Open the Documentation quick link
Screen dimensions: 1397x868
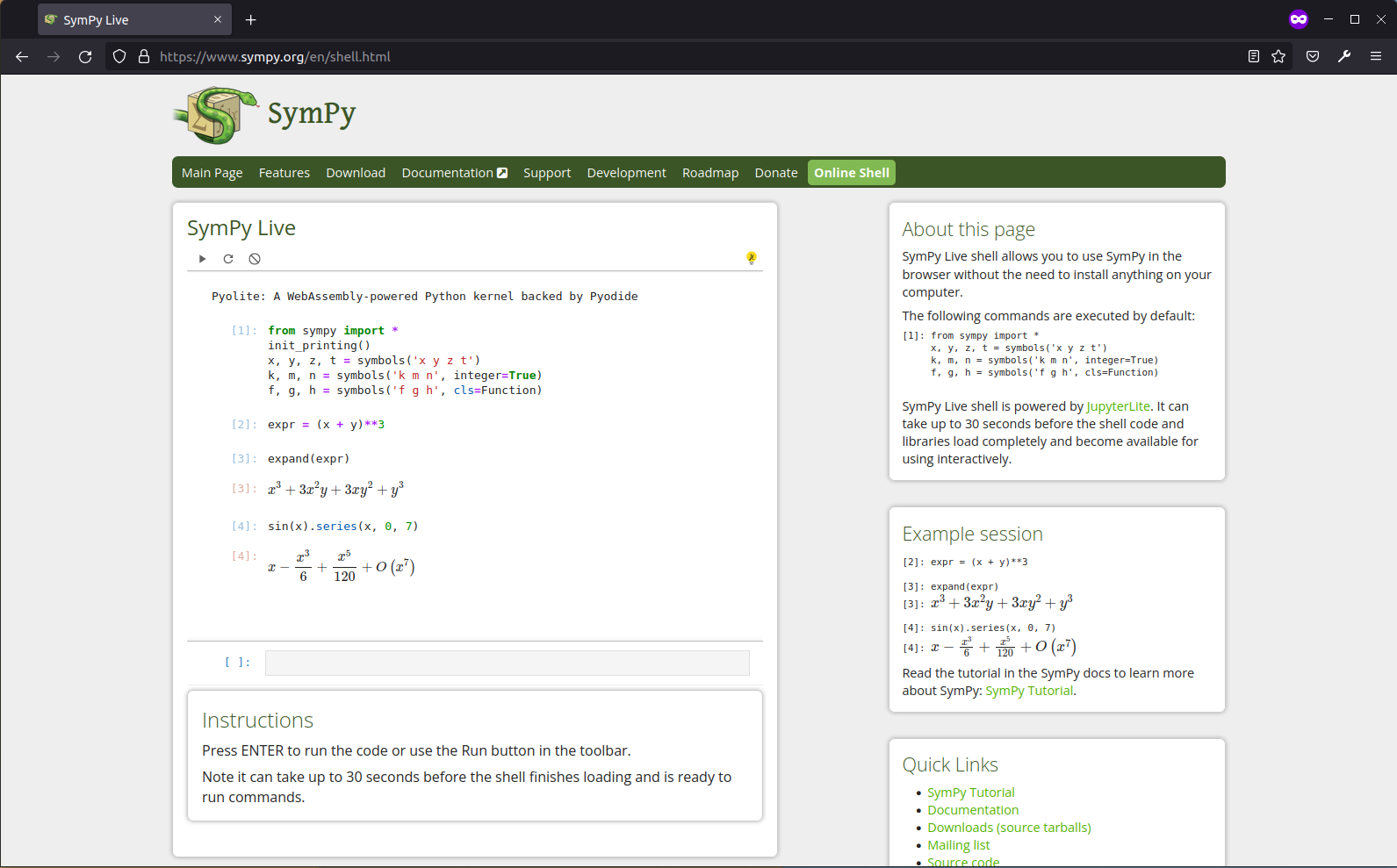click(x=973, y=810)
